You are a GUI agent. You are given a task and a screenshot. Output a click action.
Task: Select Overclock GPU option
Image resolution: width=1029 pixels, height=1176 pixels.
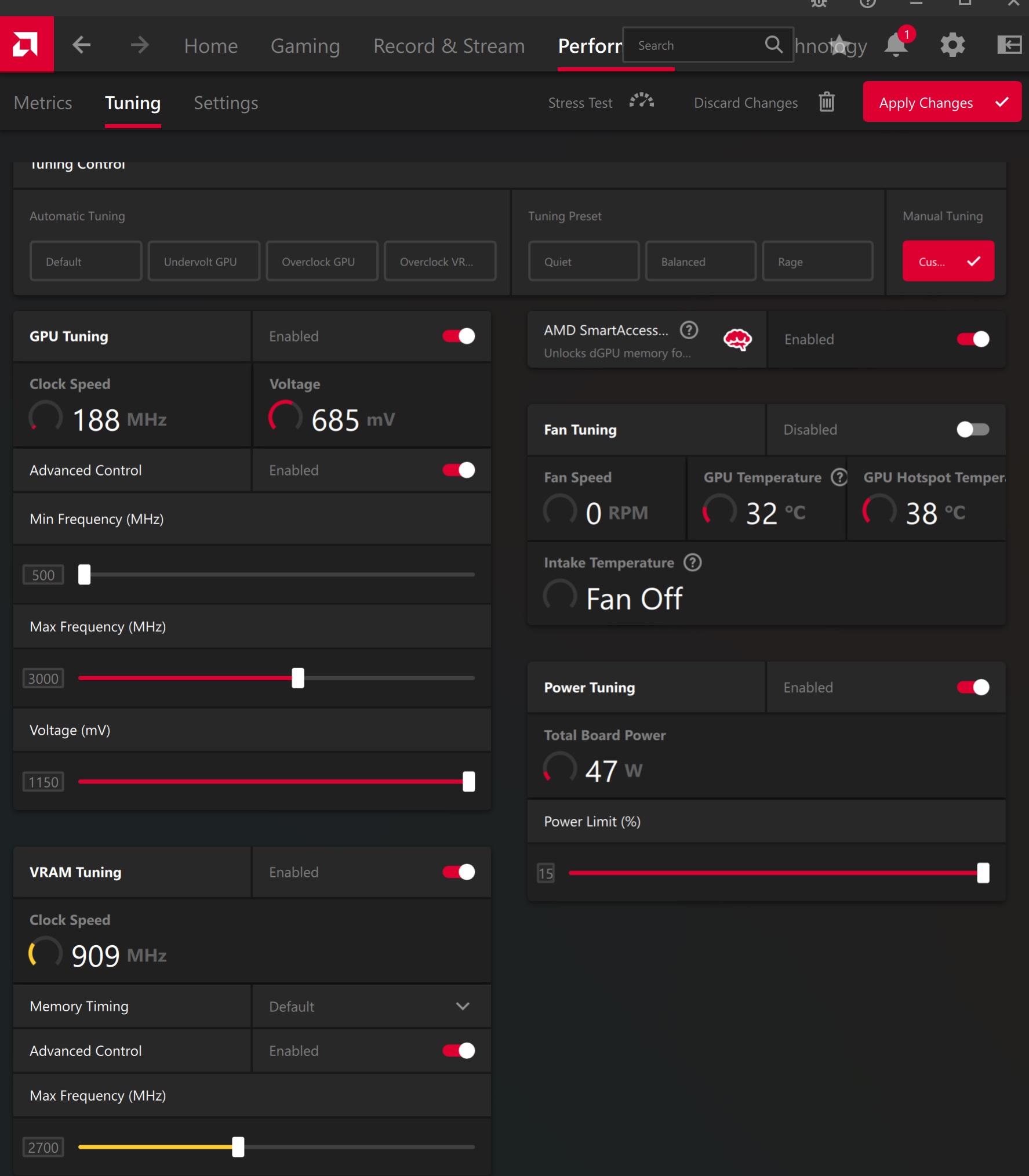(x=322, y=262)
